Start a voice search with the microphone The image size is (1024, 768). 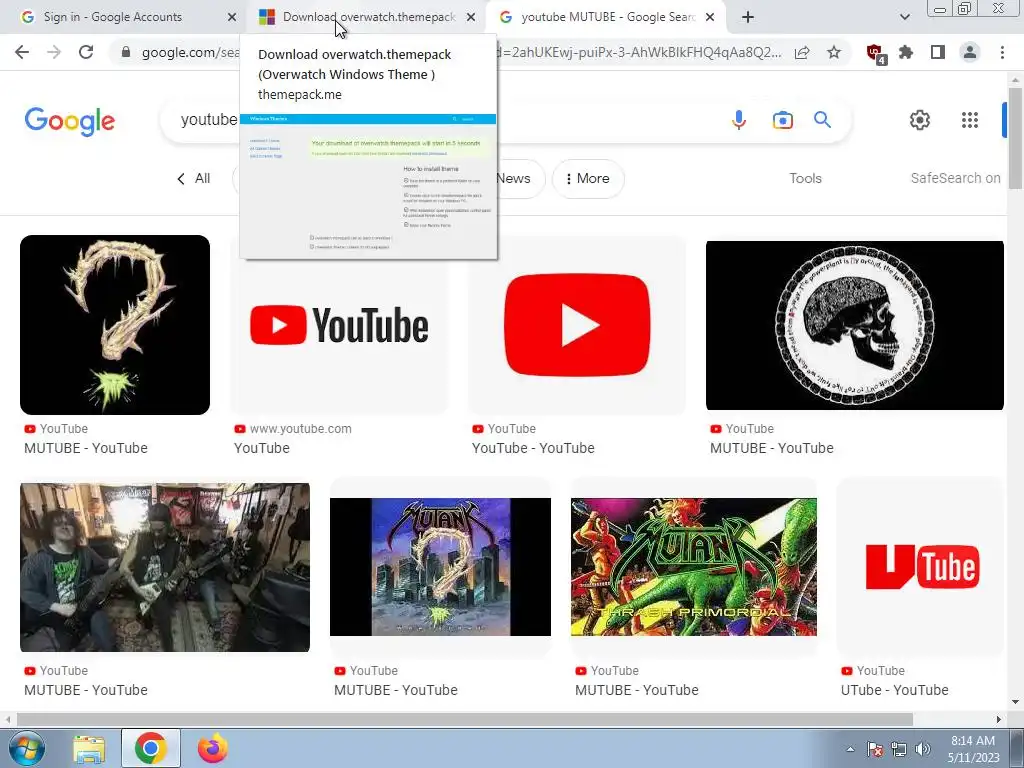(x=739, y=120)
